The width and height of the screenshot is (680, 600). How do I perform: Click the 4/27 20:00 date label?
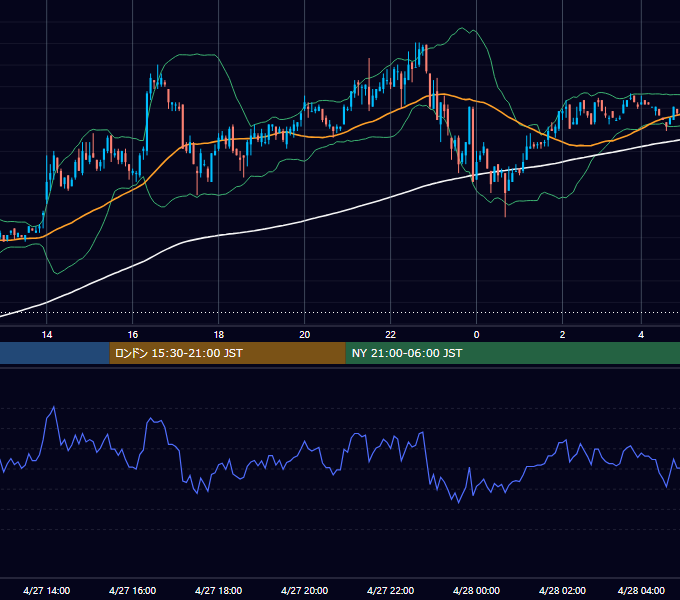click(304, 590)
